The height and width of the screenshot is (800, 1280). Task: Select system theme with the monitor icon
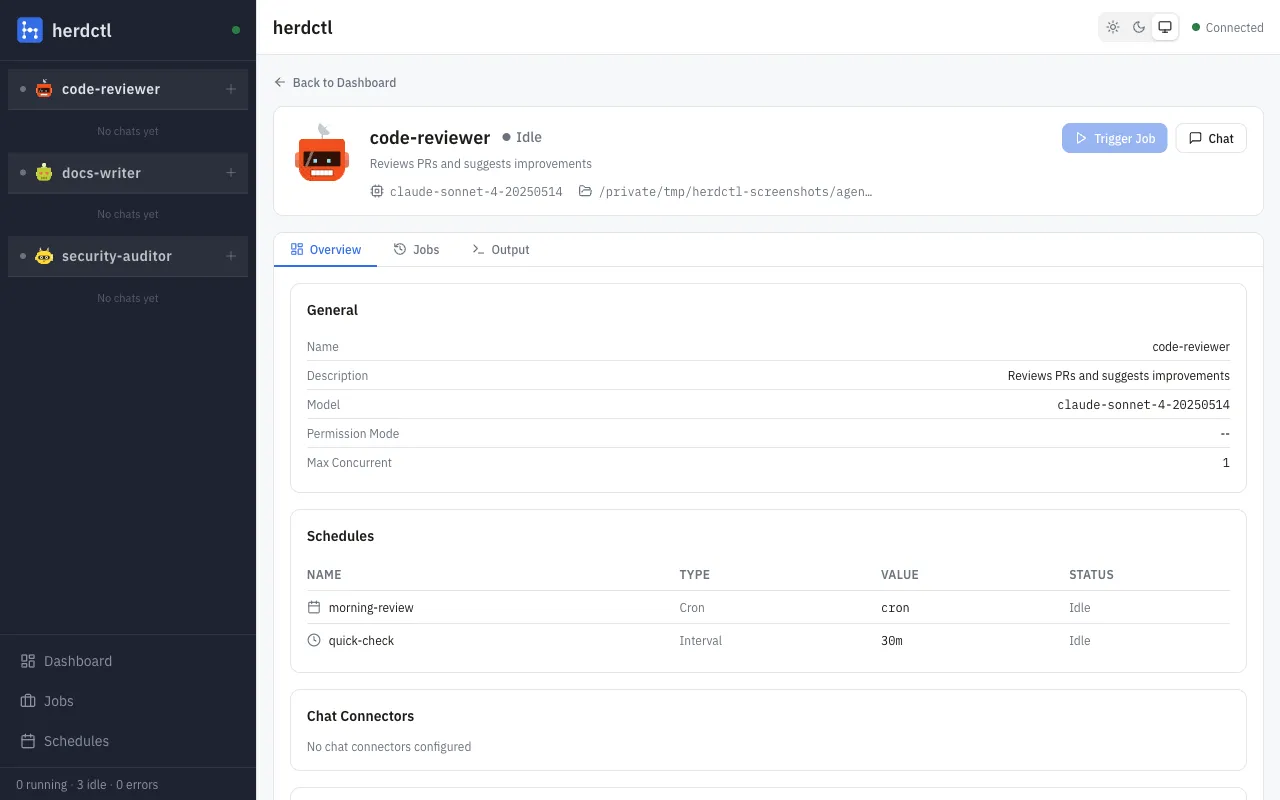click(1165, 27)
